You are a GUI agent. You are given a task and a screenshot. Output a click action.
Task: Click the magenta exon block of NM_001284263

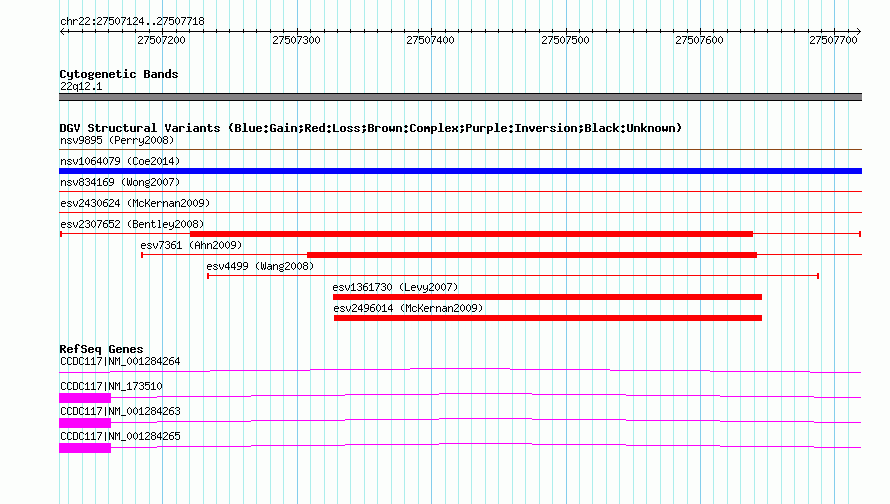(x=85, y=423)
